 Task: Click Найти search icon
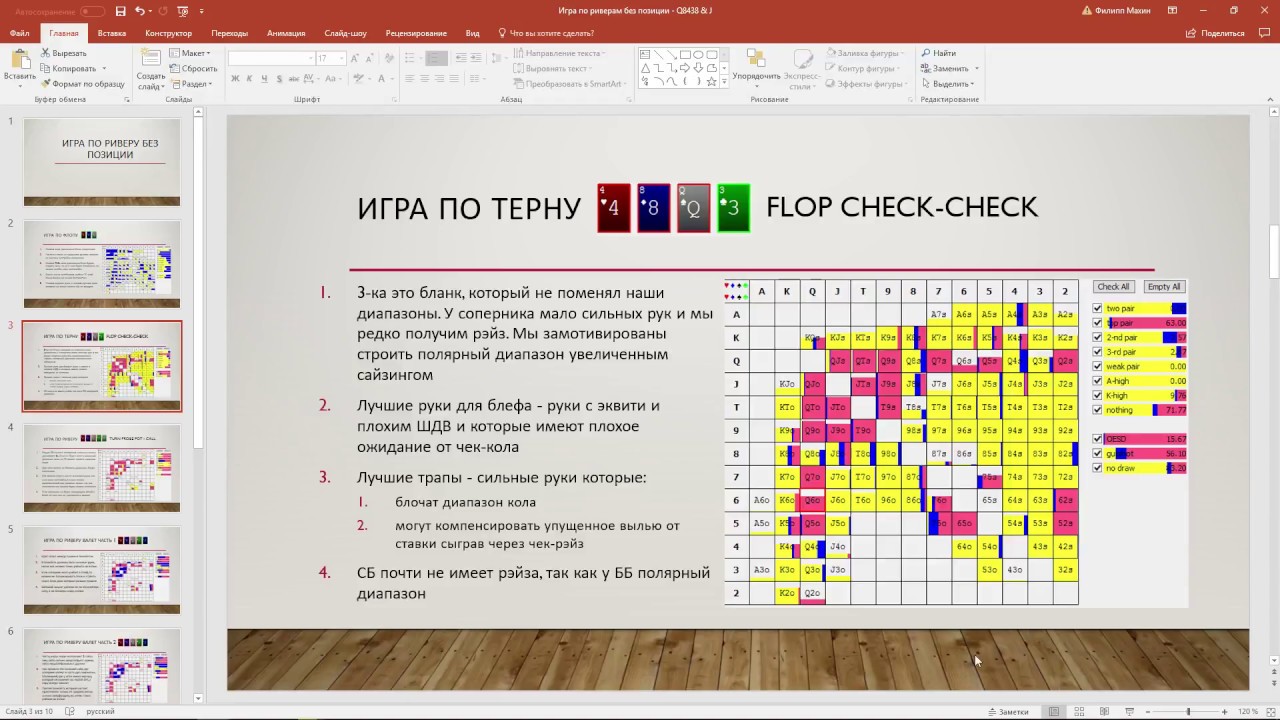(x=939, y=53)
